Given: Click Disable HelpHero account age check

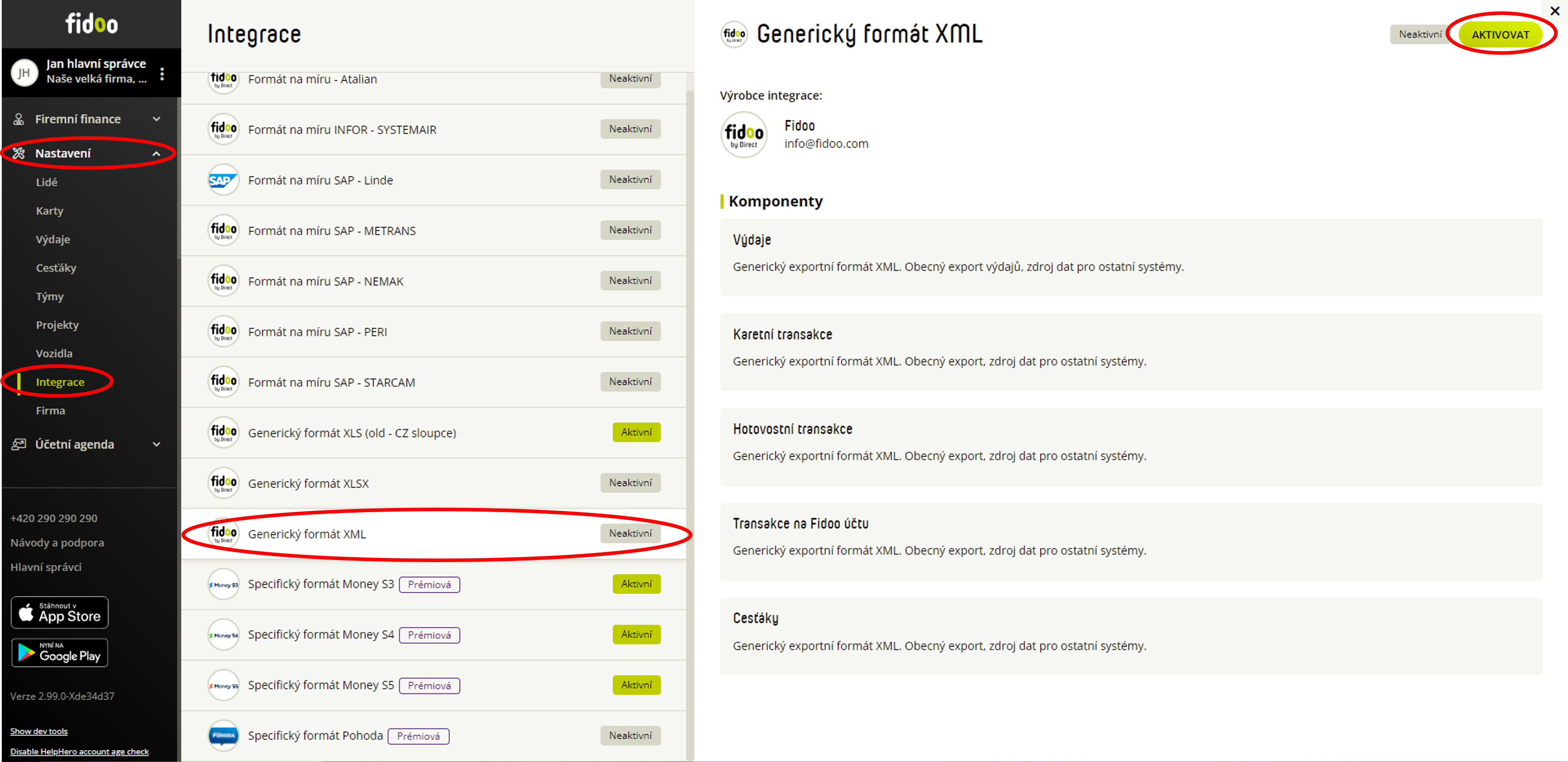Looking at the screenshot, I should tap(79, 752).
